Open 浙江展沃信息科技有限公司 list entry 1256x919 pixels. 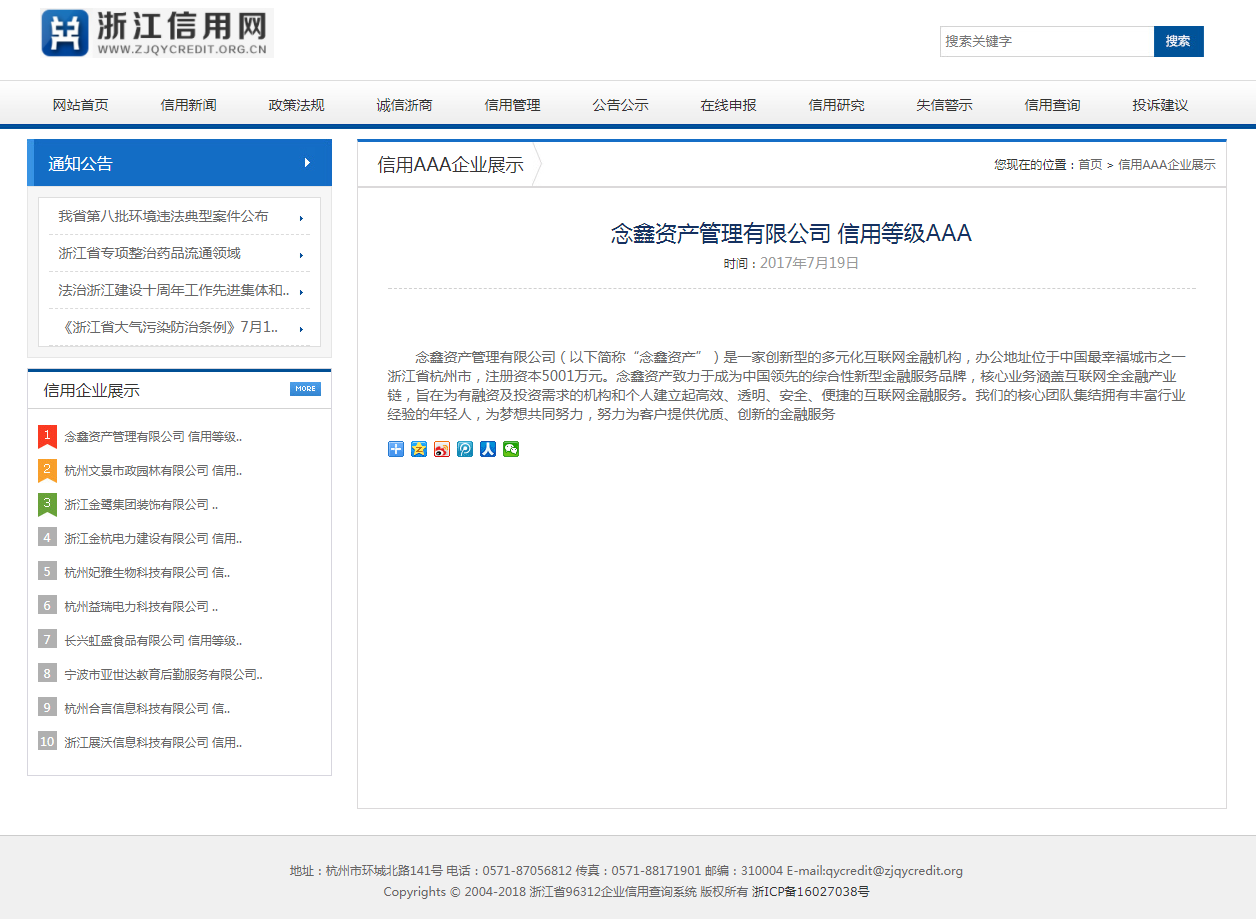pos(153,743)
